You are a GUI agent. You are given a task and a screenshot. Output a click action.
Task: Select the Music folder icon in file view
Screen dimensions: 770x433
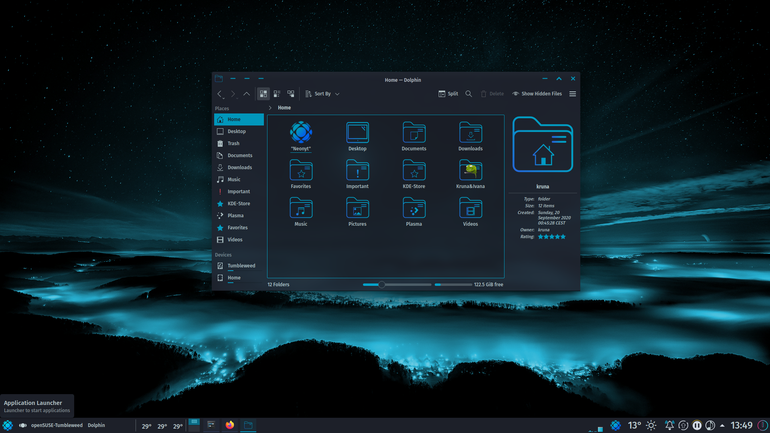point(301,208)
